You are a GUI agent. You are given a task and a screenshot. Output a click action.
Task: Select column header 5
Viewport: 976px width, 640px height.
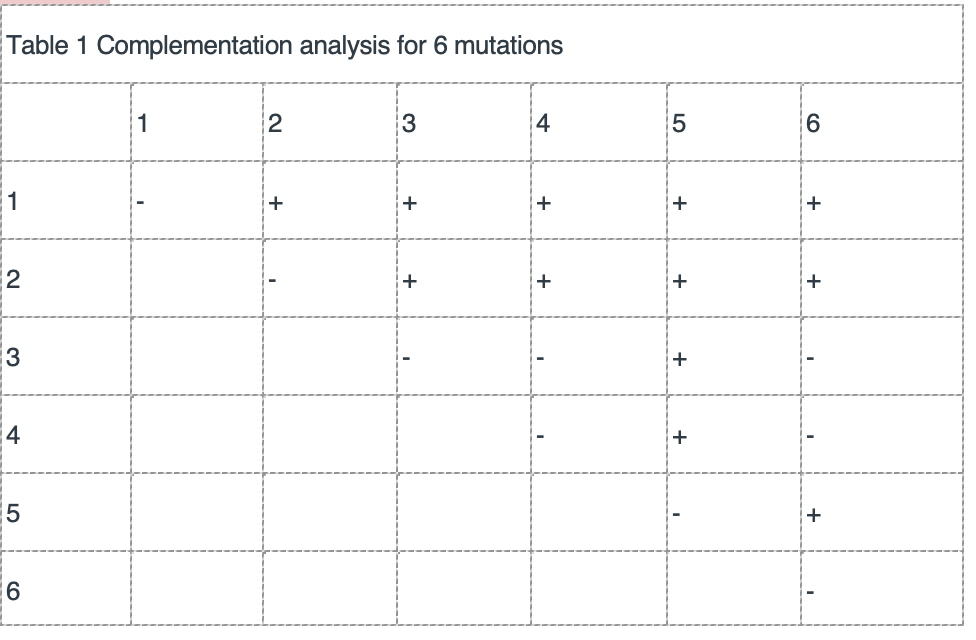[679, 123]
